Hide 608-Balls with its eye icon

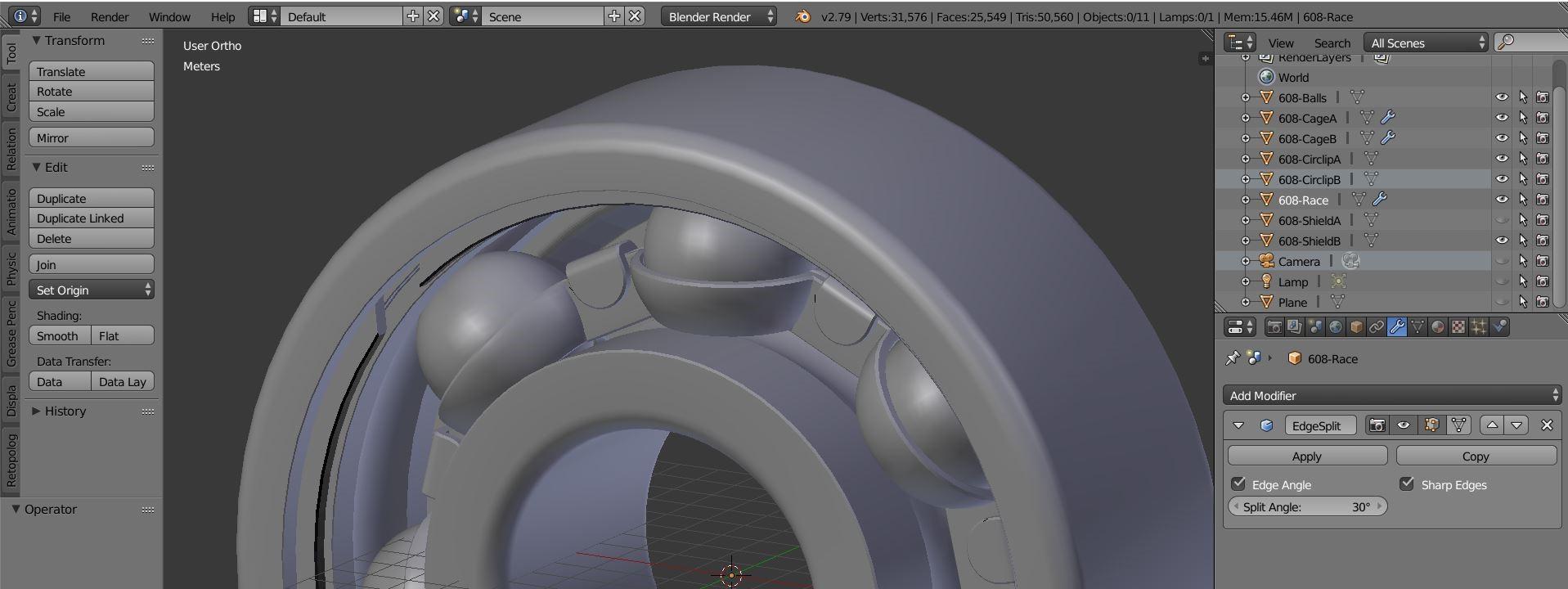1502,97
